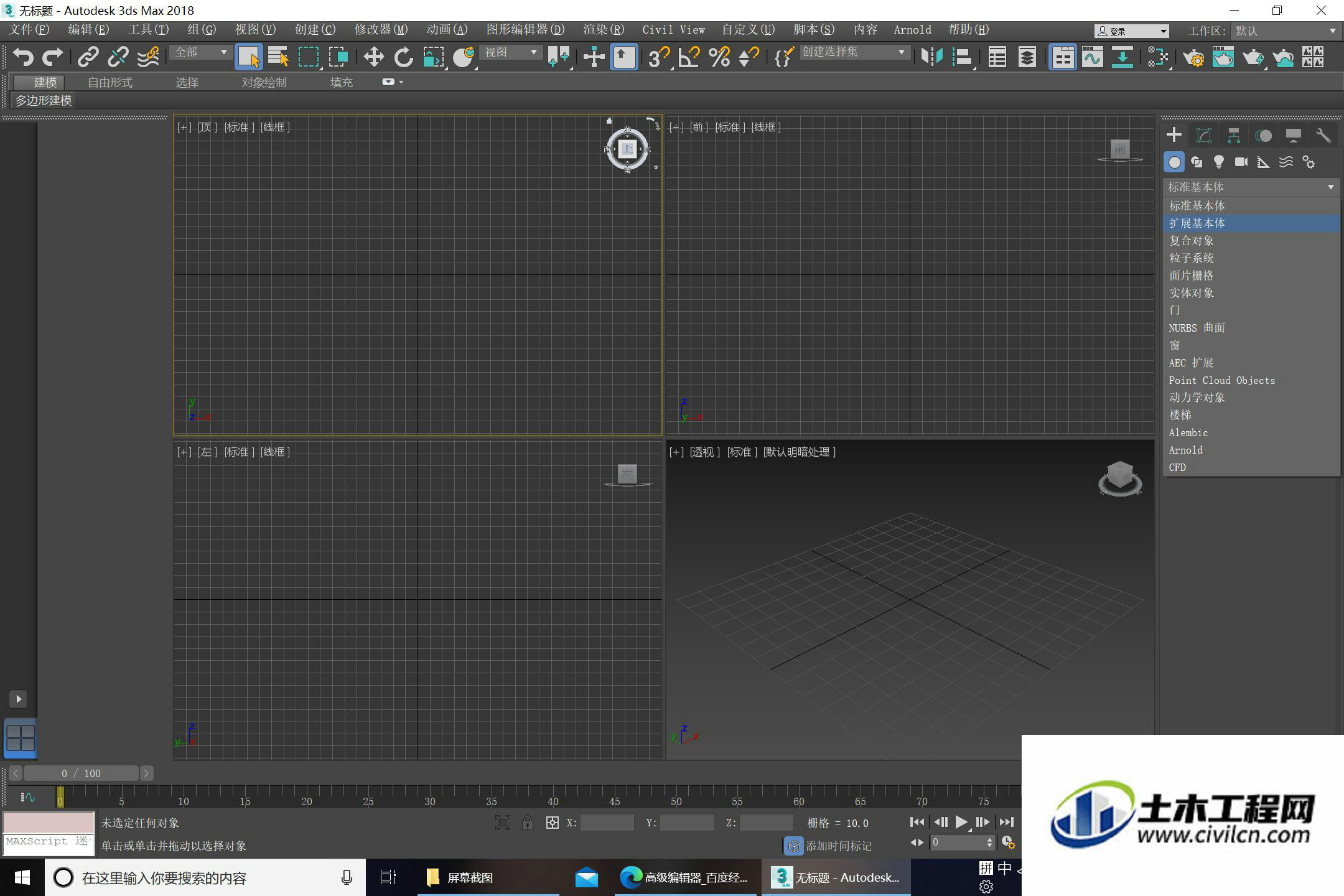Select the Unlink selection tool
This screenshot has width=1344, height=896.
pyautogui.click(x=118, y=57)
